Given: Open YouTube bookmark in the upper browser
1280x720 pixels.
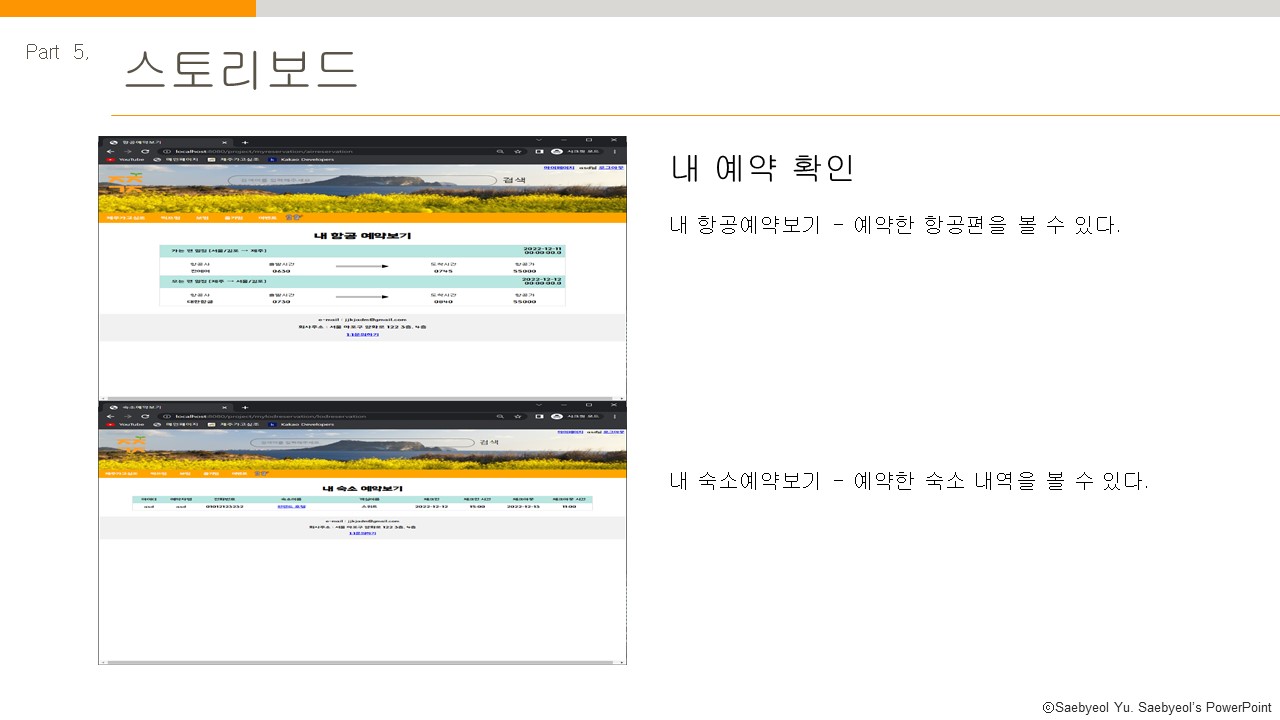Looking at the screenshot, I should pos(124,160).
